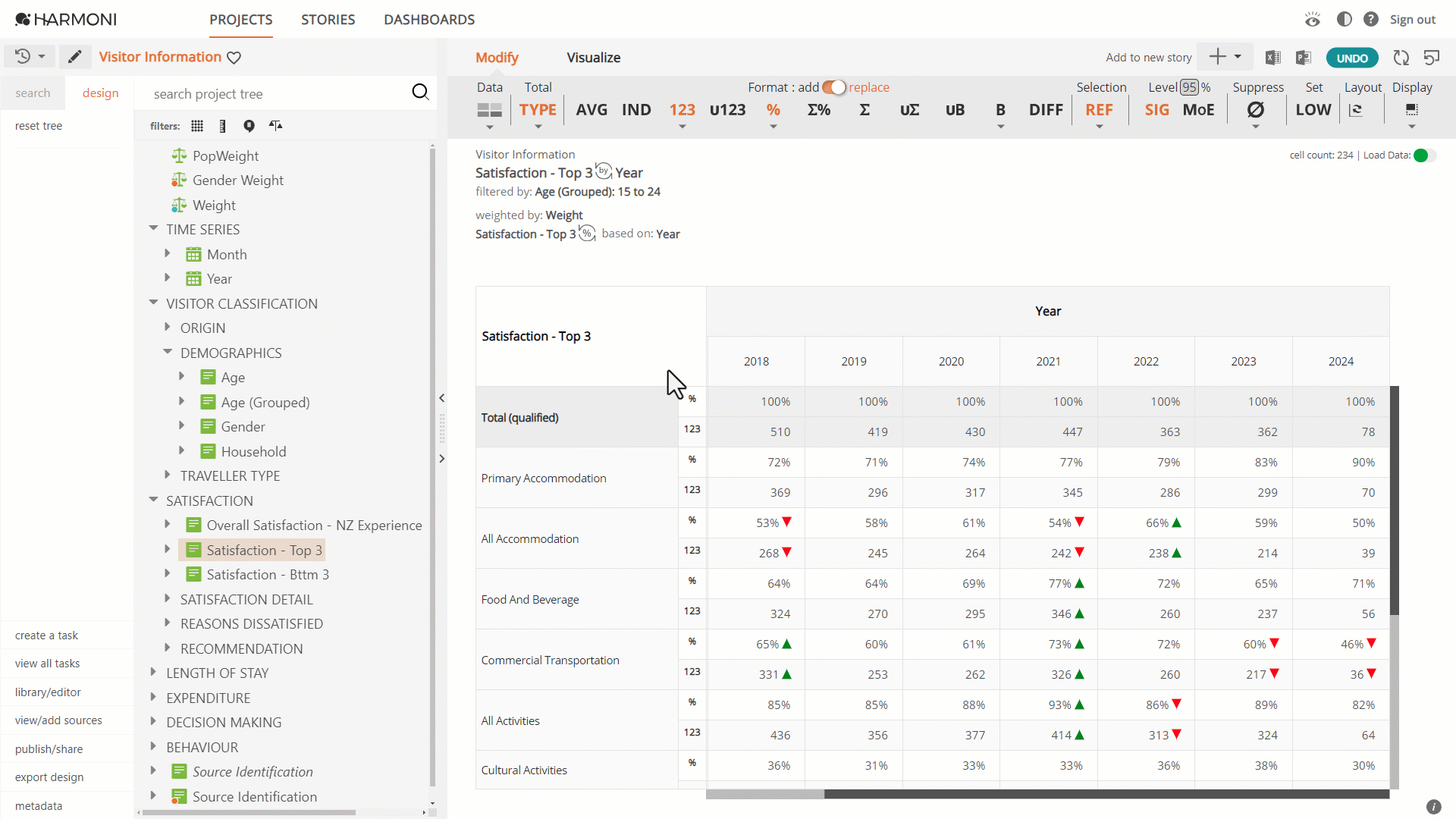Click the pencil edit icon beside Visitor Information
Screen dimensions: 1456x819
[x=74, y=57]
